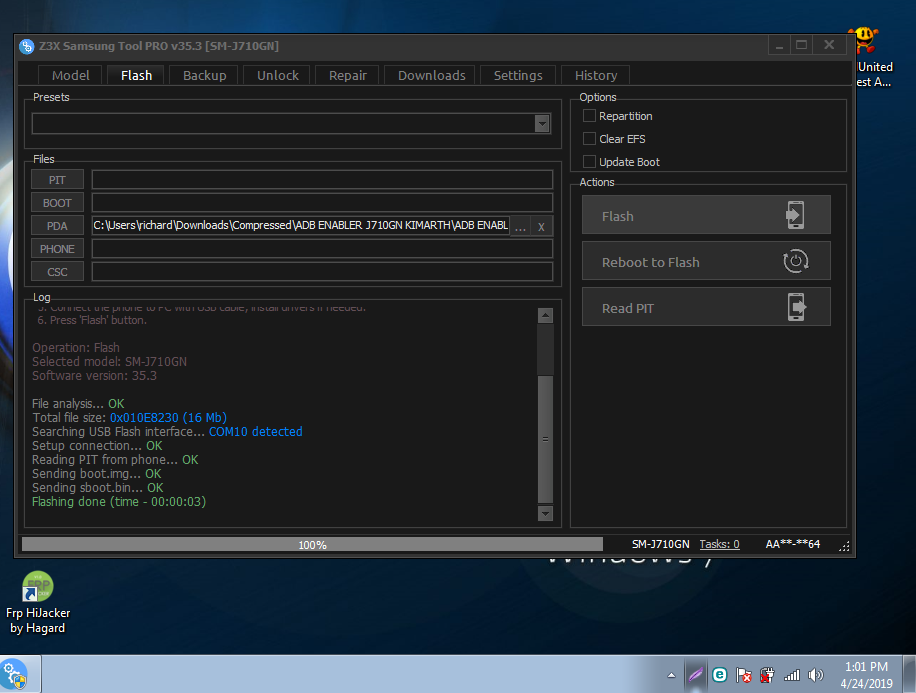Switch to the Model tab

[x=70, y=75]
